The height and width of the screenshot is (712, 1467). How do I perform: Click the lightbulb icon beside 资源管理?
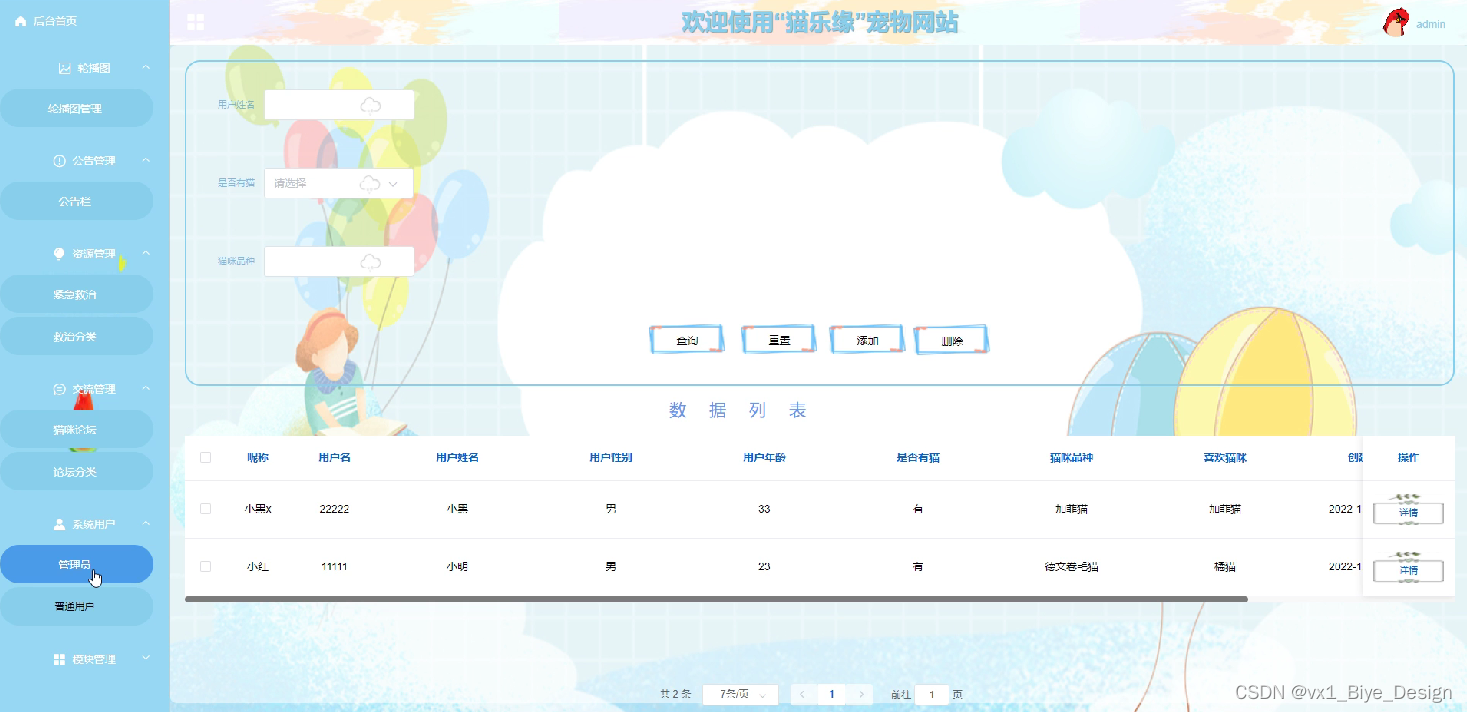coord(59,253)
